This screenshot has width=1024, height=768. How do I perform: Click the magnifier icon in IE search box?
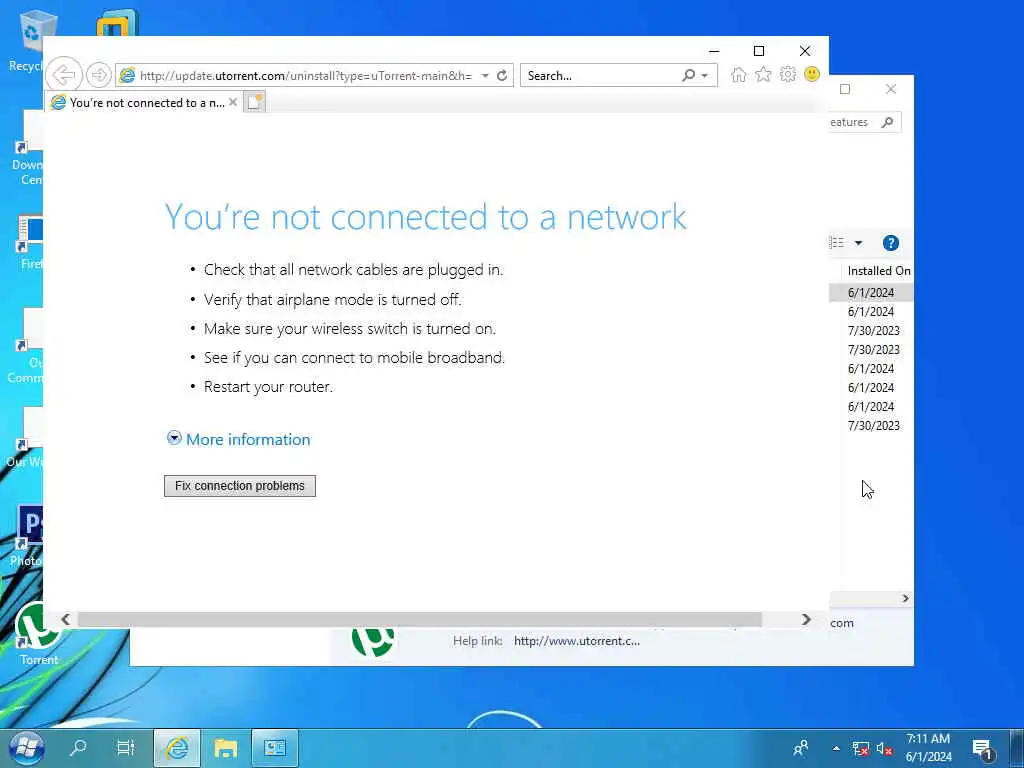(x=688, y=76)
